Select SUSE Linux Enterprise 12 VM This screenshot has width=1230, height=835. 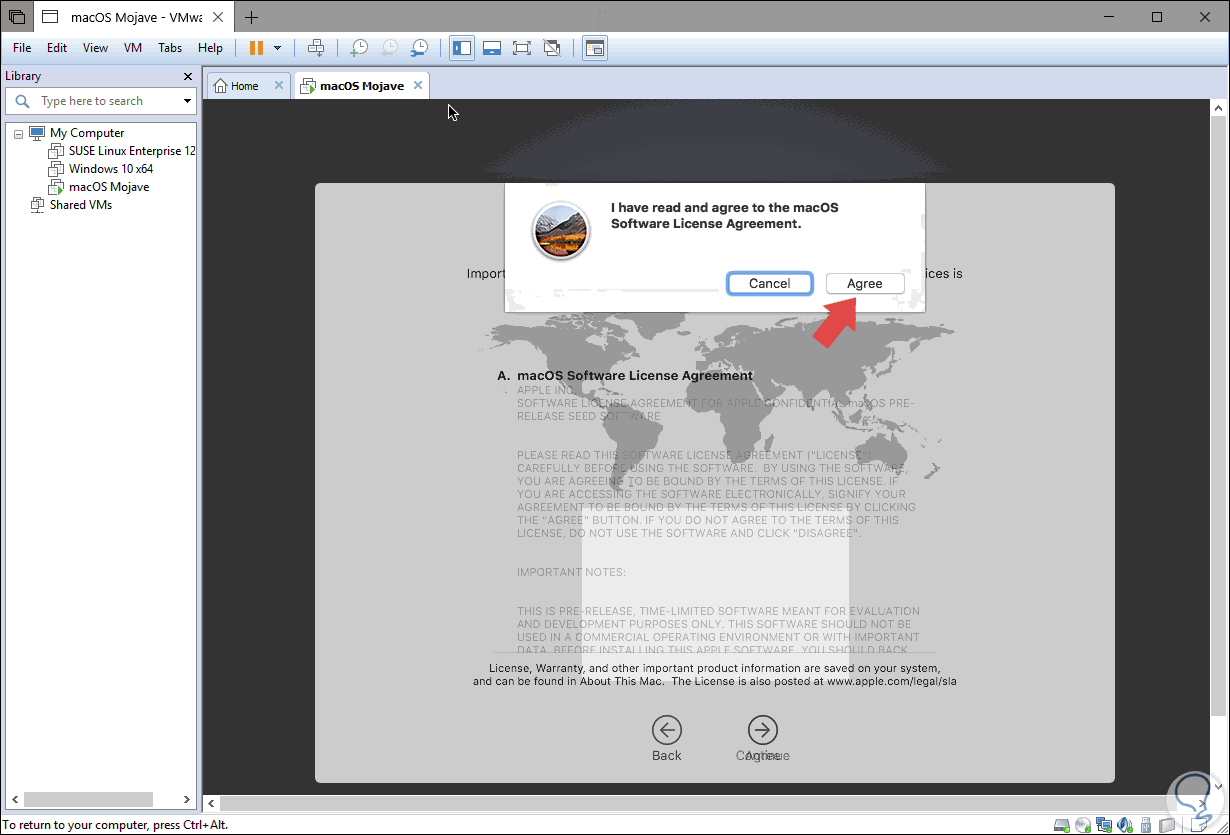pos(132,151)
